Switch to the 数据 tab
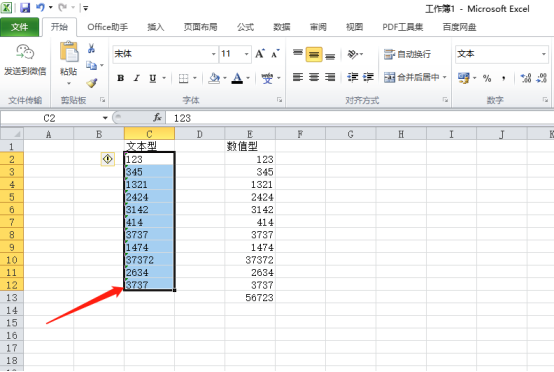The height and width of the screenshot is (372, 554). (282, 27)
